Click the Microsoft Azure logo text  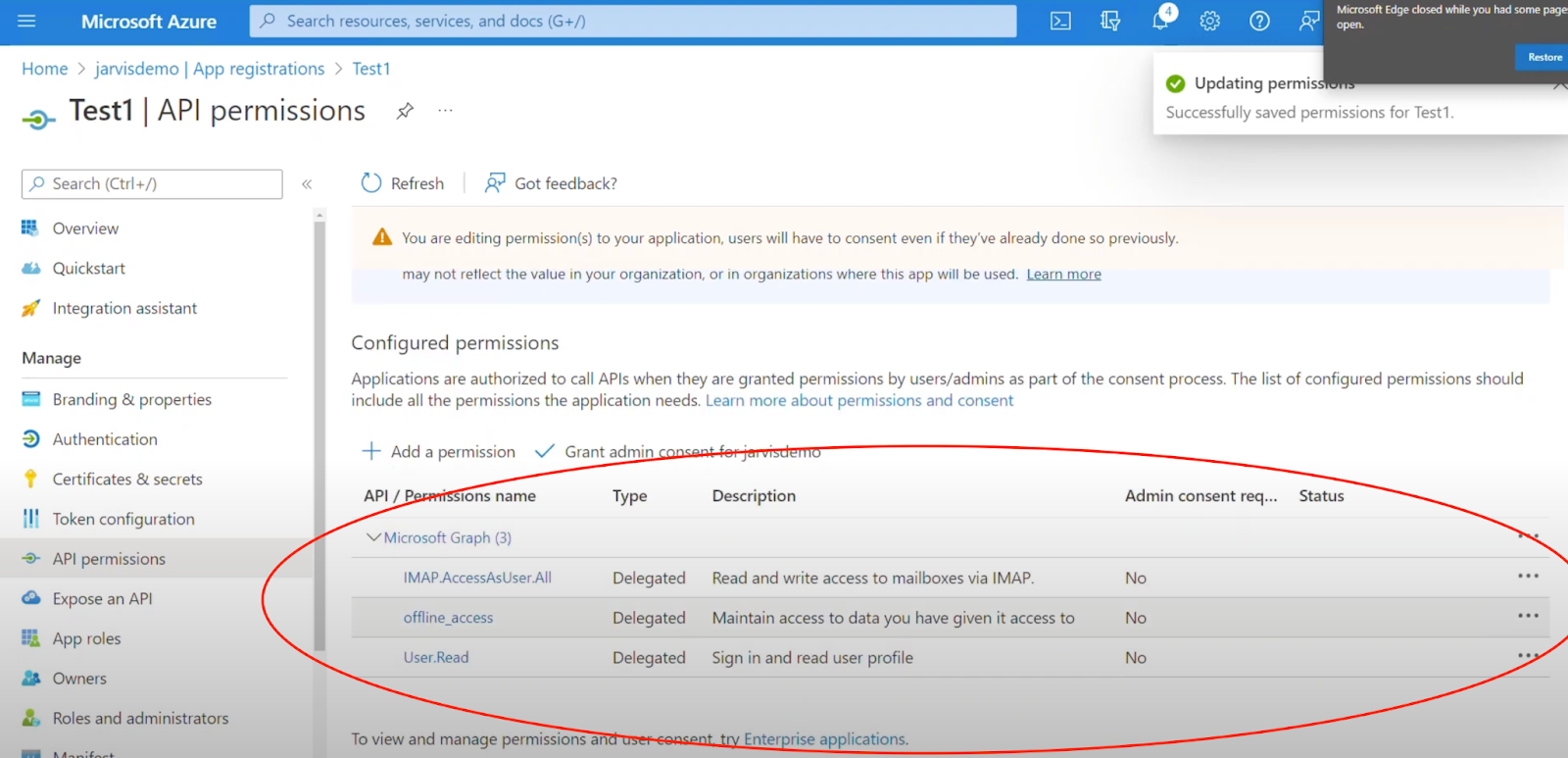[149, 21]
